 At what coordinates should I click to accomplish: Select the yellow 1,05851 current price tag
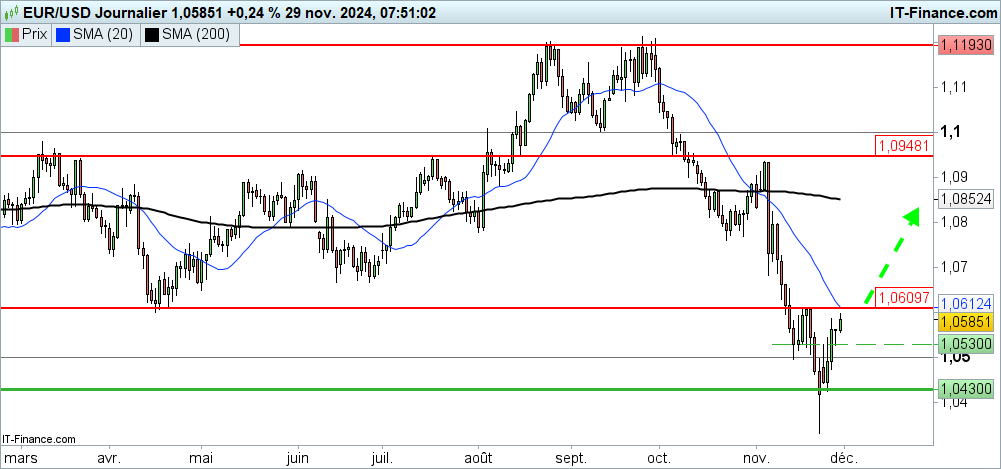coord(965,321)
